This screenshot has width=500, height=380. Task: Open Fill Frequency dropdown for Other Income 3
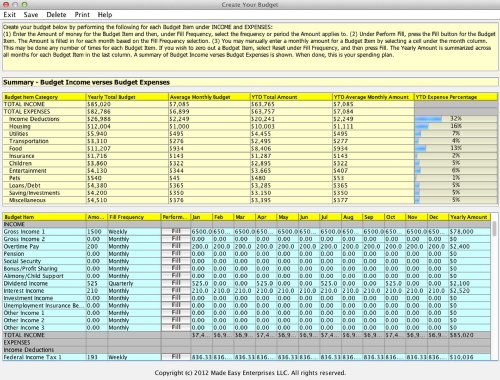[134, 328]
